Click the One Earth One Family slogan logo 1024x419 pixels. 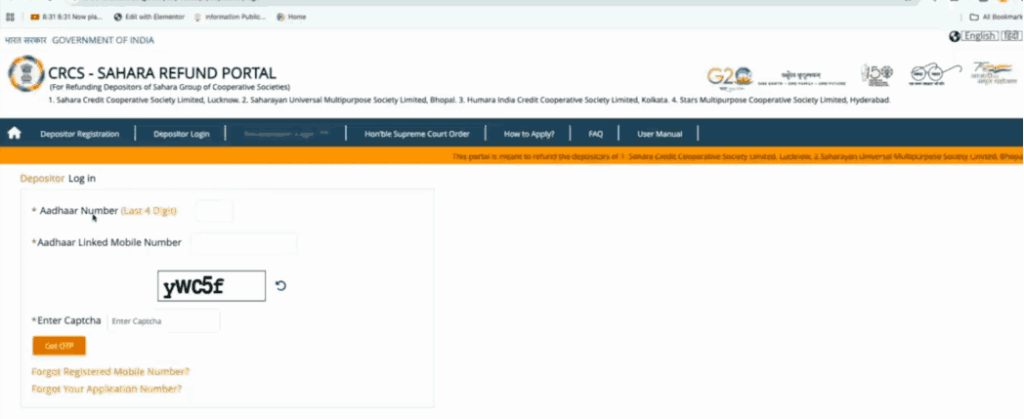point(802,78)
